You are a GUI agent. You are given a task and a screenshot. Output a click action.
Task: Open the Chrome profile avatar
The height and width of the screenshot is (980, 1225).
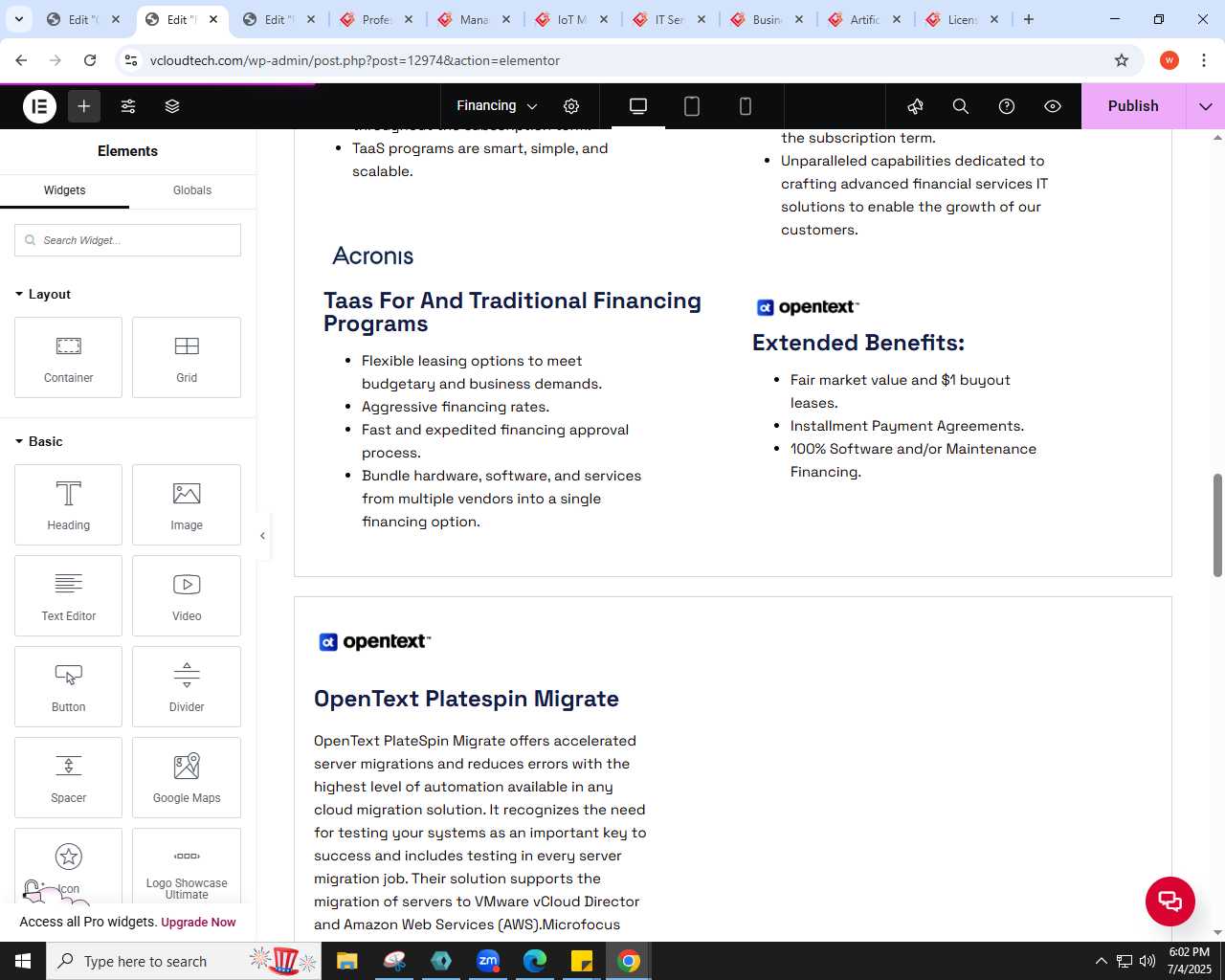(1169, 60)
